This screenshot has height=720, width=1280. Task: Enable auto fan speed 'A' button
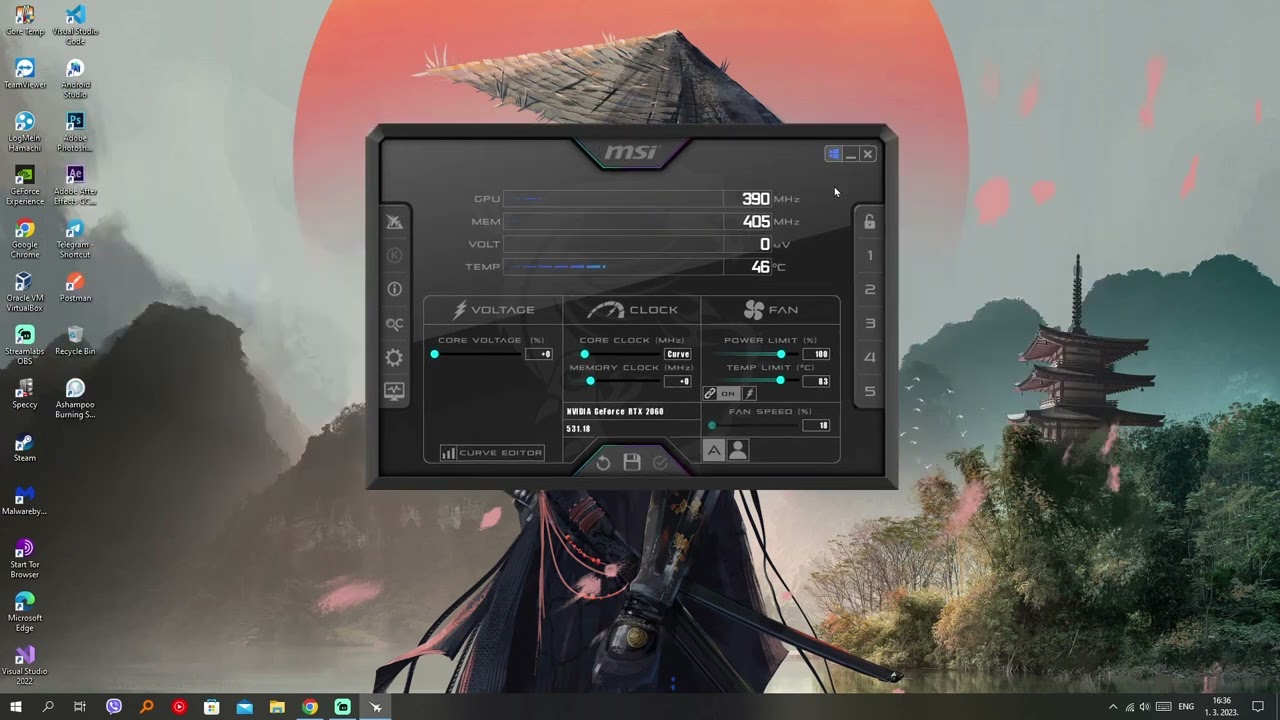coord(714,451)
